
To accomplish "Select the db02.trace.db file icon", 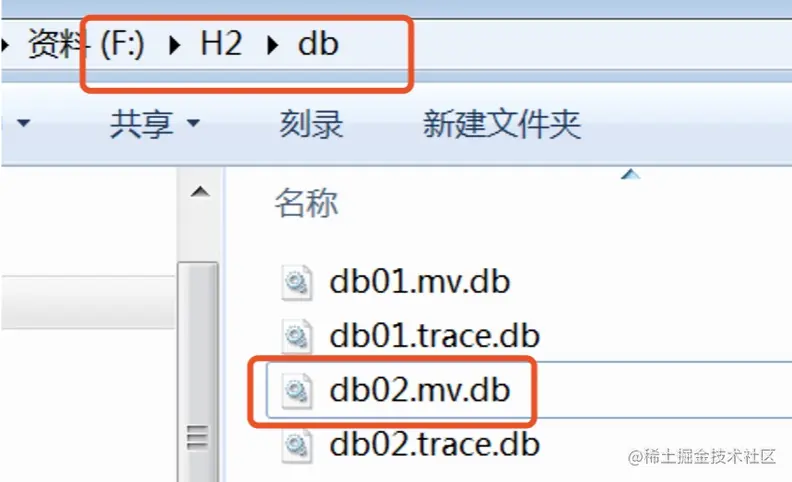I will coord(296,446).
